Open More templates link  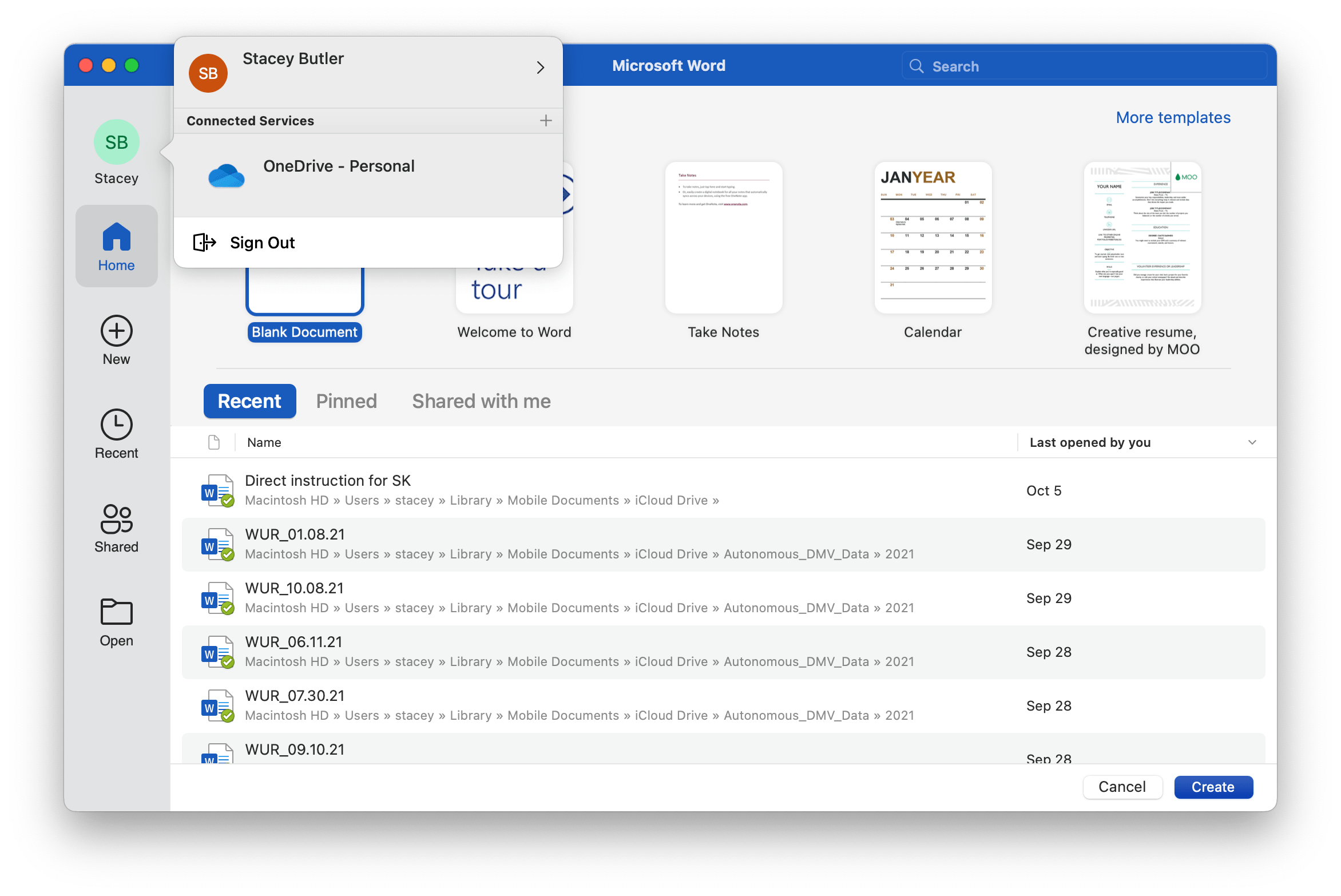tap(1173, 117)
